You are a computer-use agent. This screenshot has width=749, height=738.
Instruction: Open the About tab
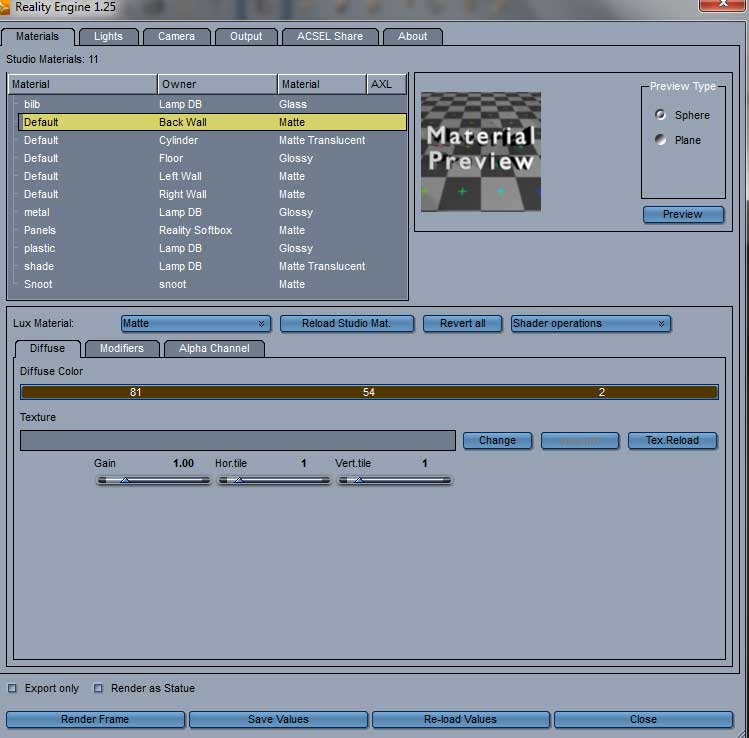[413, 36]
